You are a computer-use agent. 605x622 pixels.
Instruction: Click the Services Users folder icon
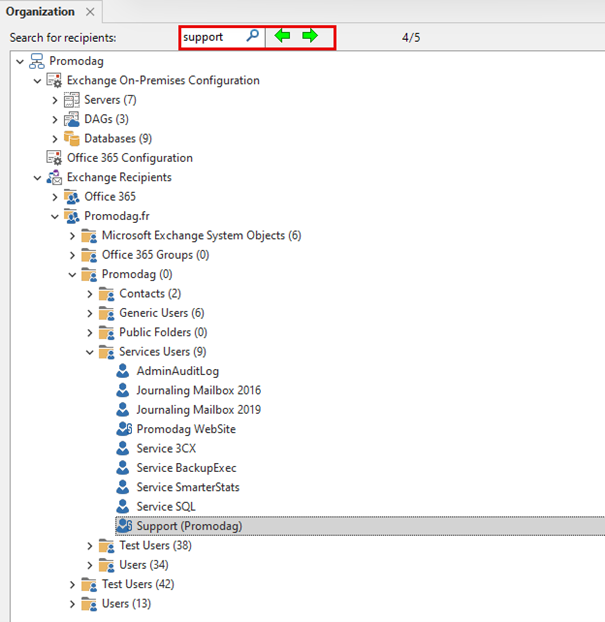(x=107, y=352)
